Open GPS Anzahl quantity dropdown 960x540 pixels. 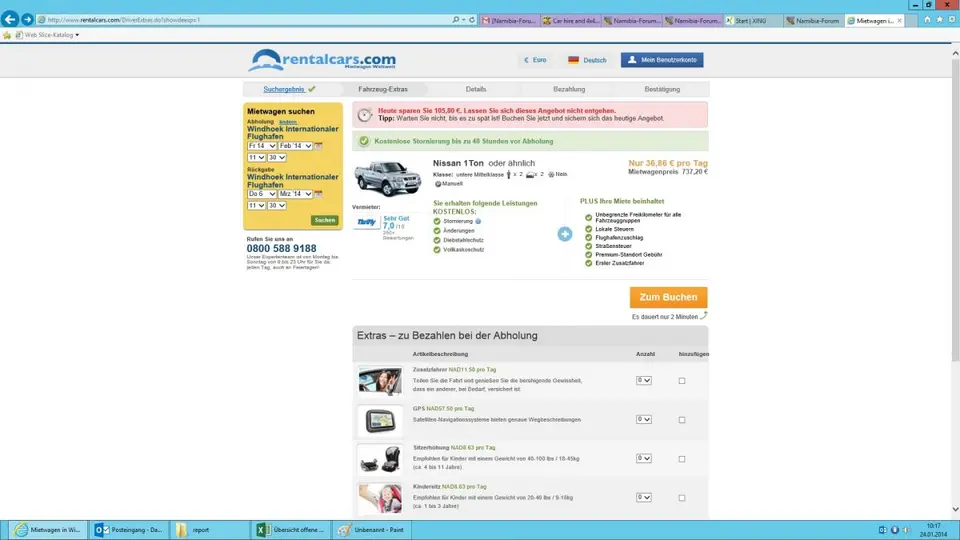click(643, 419)
